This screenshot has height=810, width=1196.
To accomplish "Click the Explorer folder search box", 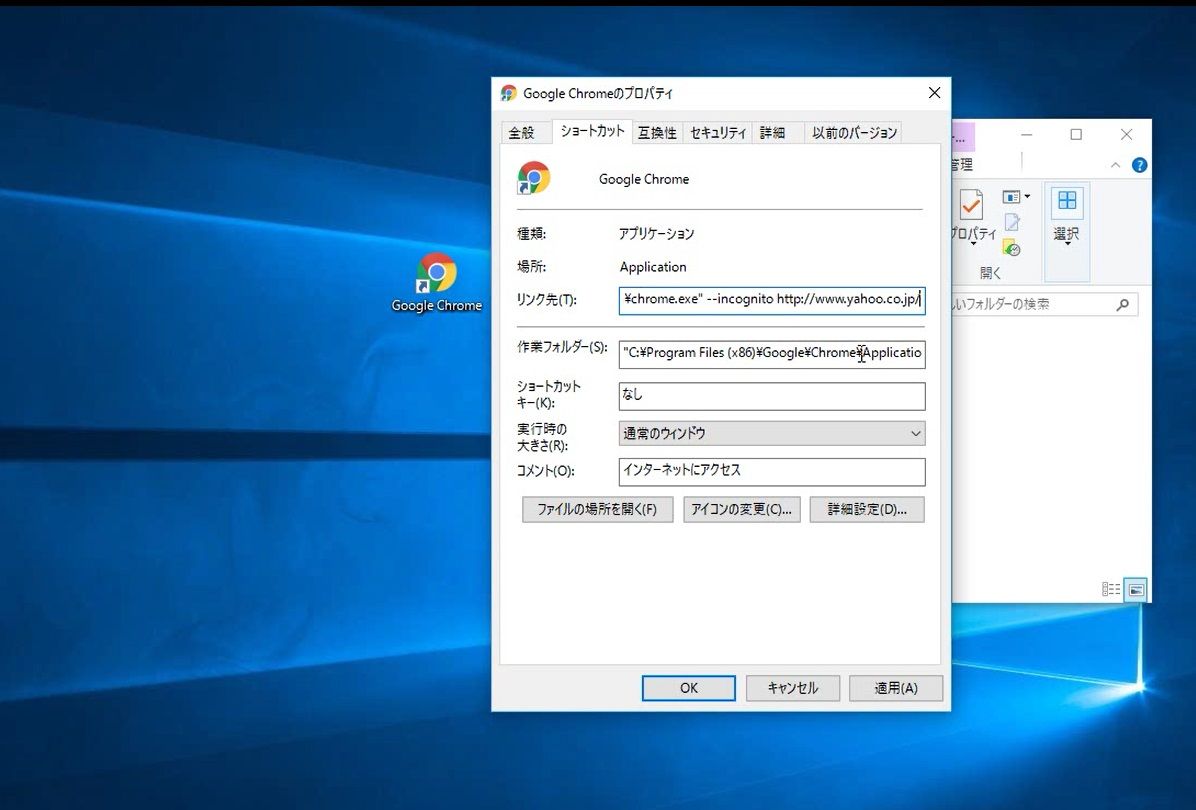I will tap(1045, 304).
